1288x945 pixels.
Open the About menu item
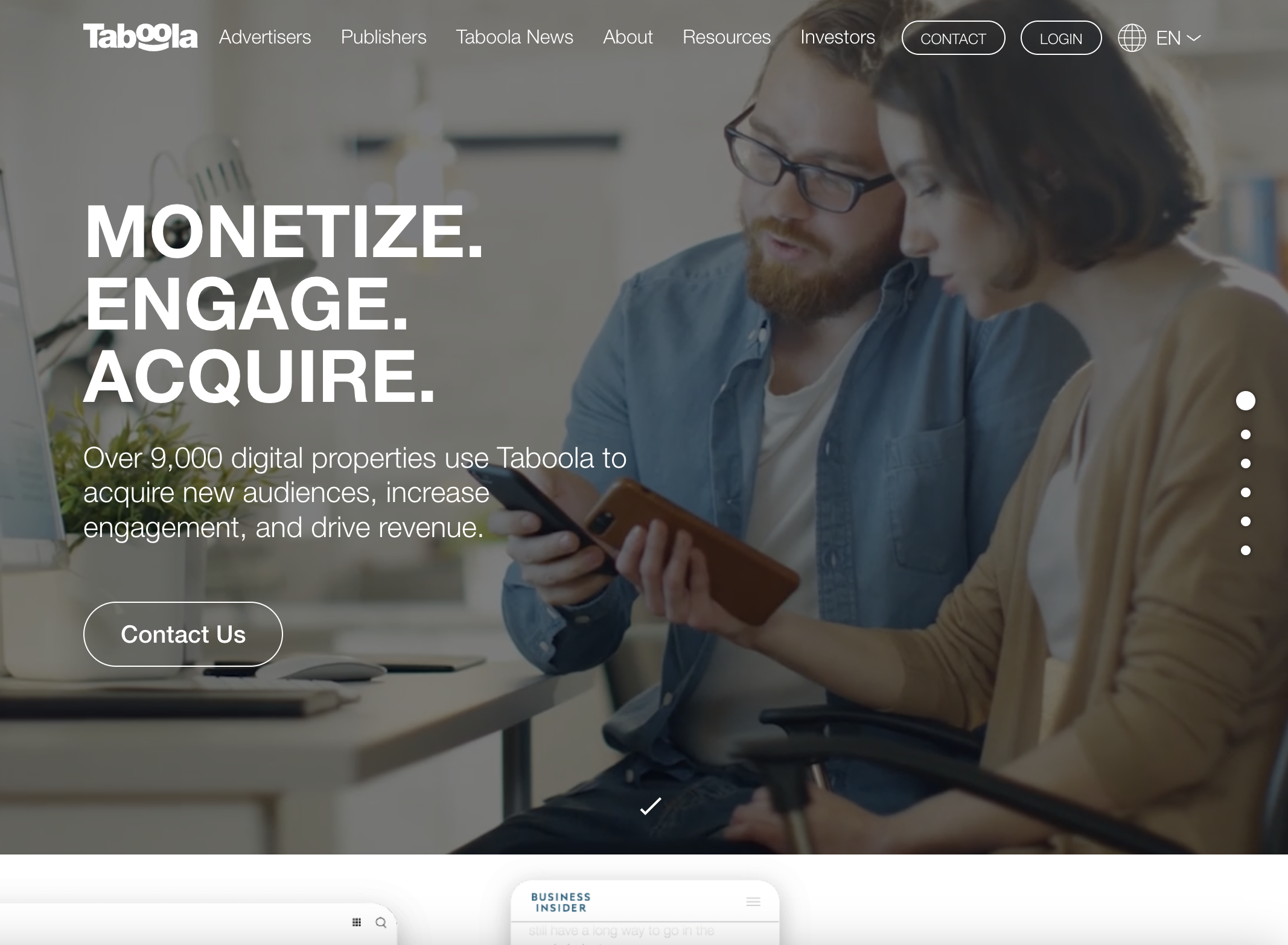tap(628, 37)
